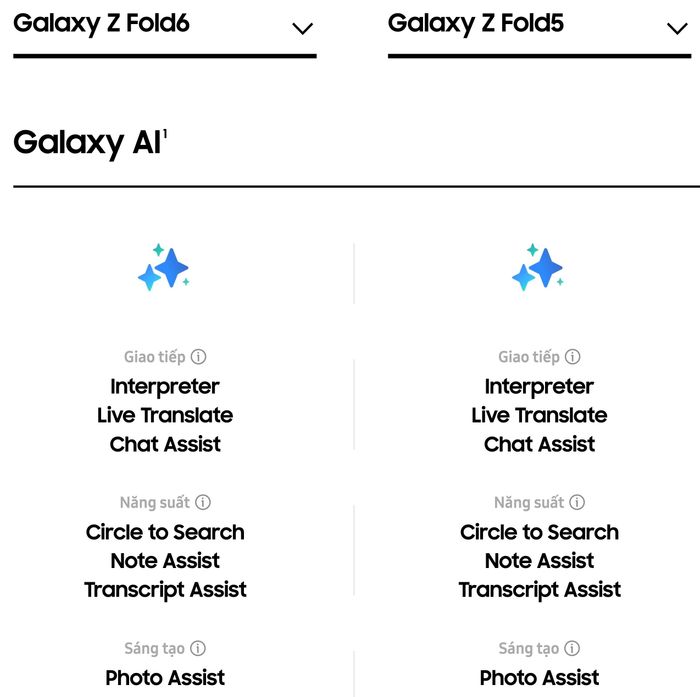This screenshot has height=697, width=700.
Task: Select Circle to Search in Fold6 column
Action: tap(165, 532)
